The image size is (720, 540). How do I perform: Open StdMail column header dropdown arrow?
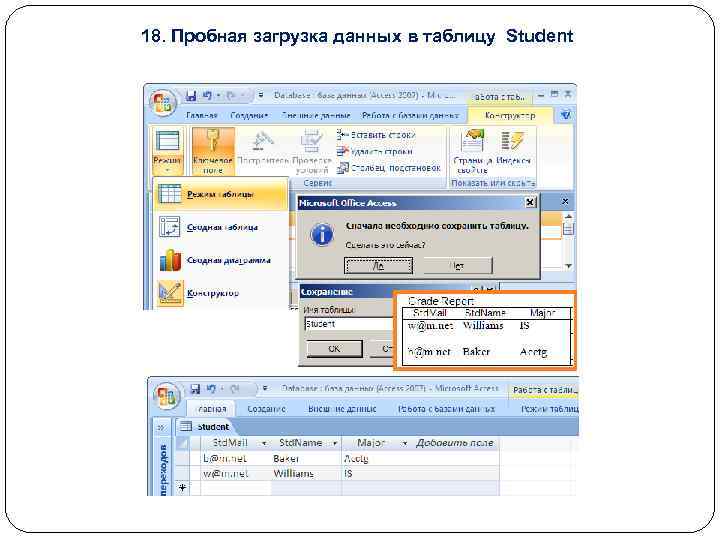click(x=264, y=444)
